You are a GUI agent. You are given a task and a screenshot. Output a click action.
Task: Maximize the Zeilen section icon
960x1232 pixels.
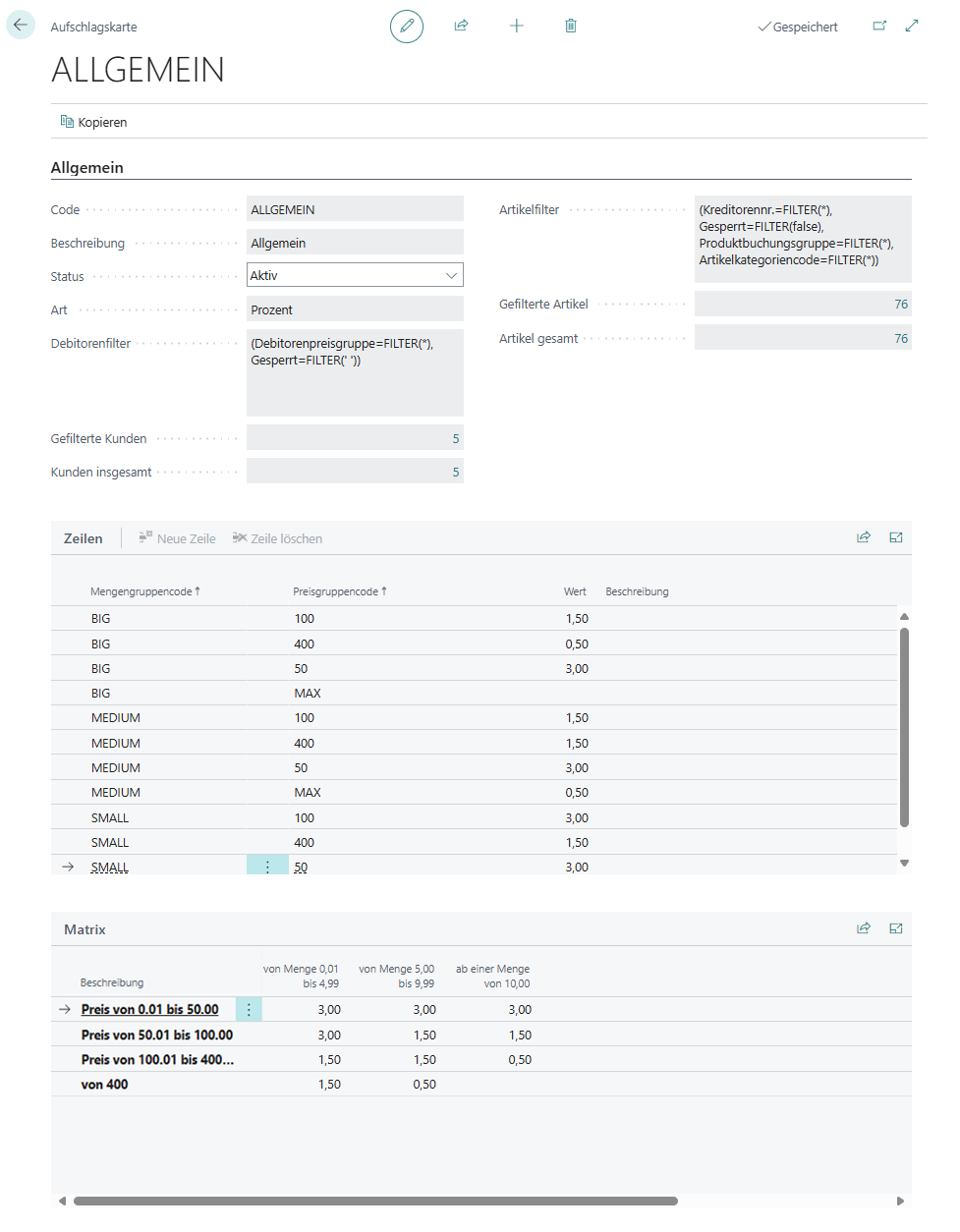[896, 538]
